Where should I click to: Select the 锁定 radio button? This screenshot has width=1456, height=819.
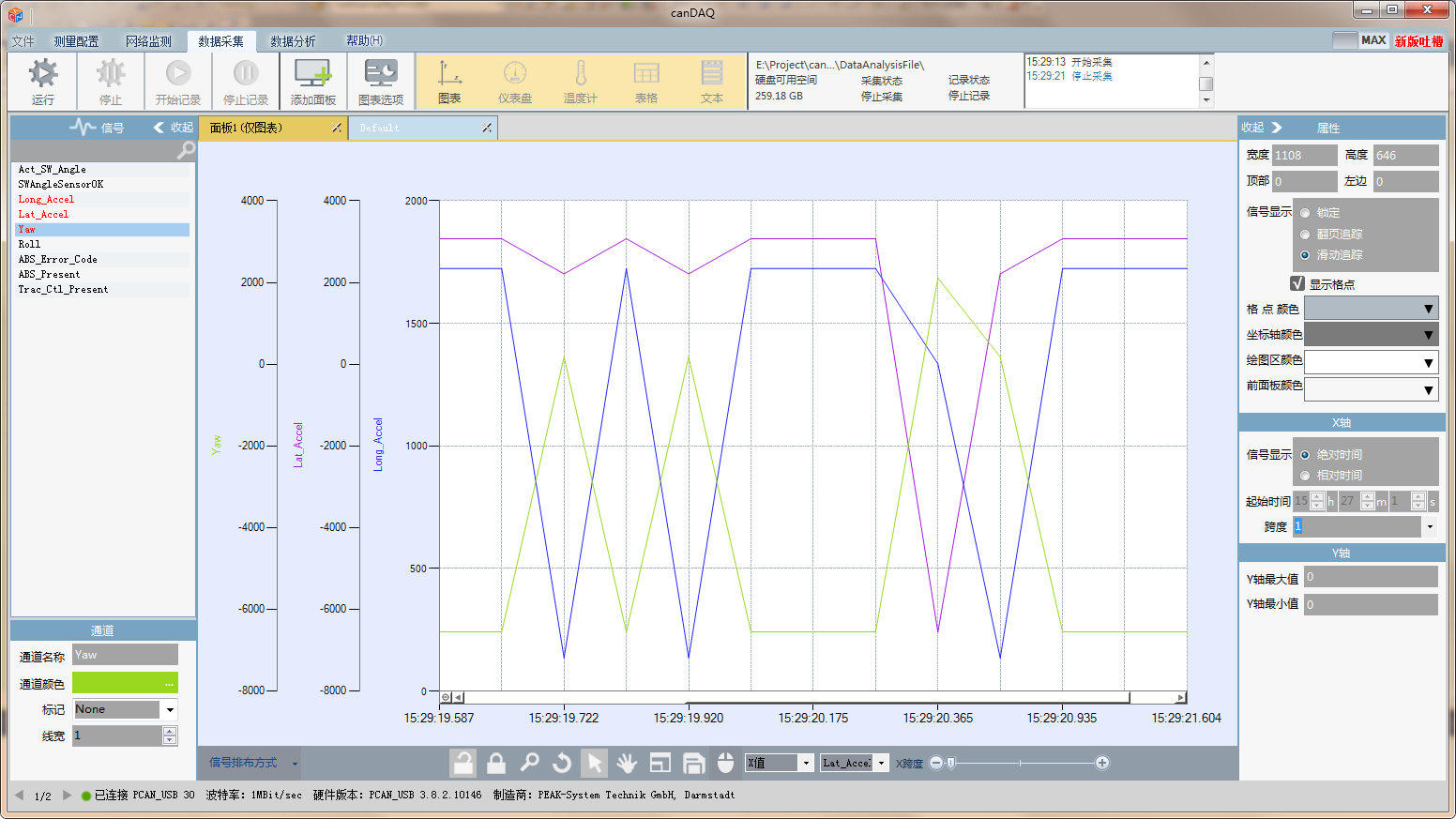point(1305,213)
